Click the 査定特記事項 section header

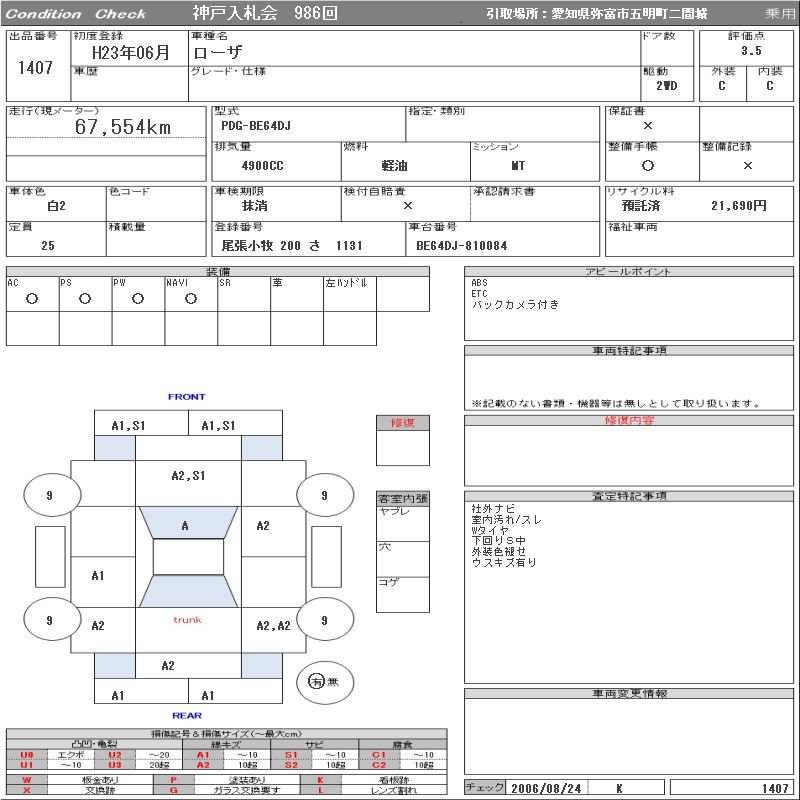coord(630,496)
